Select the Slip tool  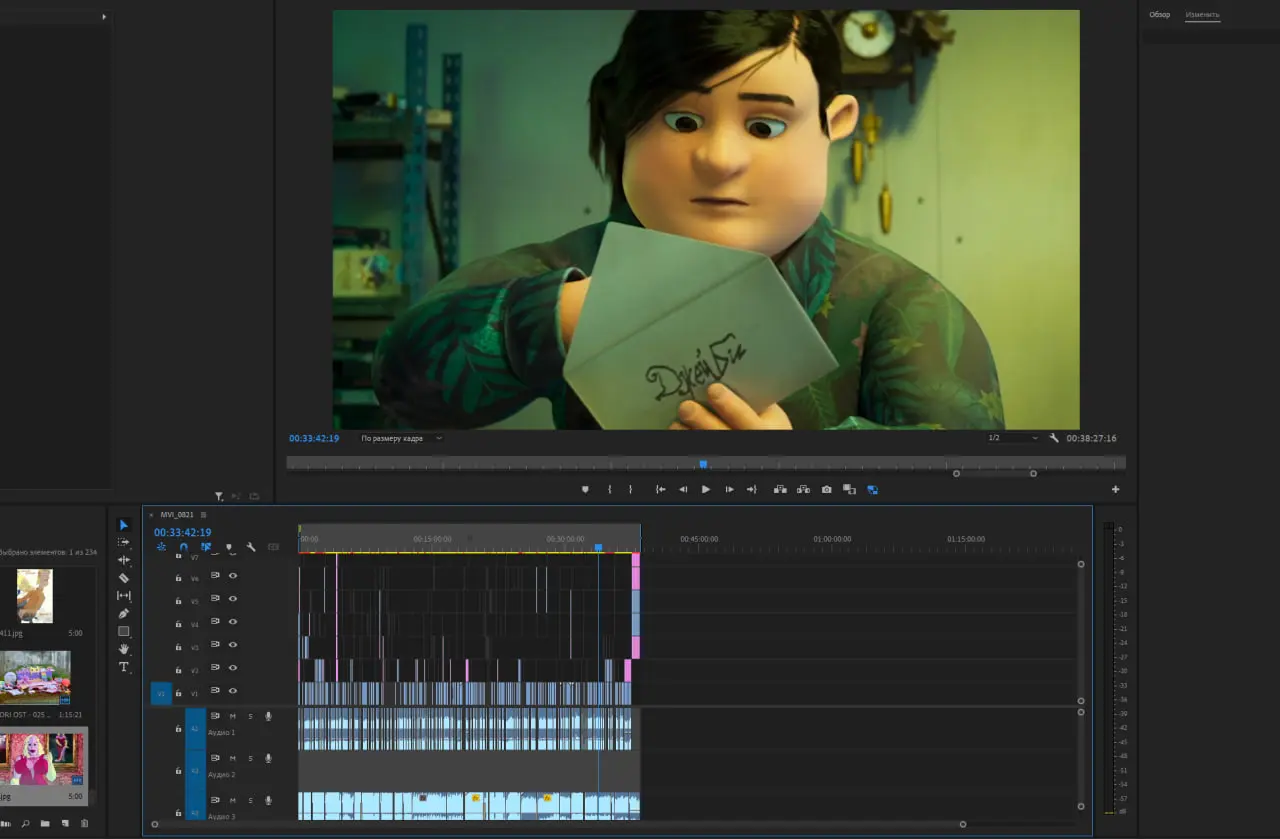pyautogui.click(x=124, y=596)
